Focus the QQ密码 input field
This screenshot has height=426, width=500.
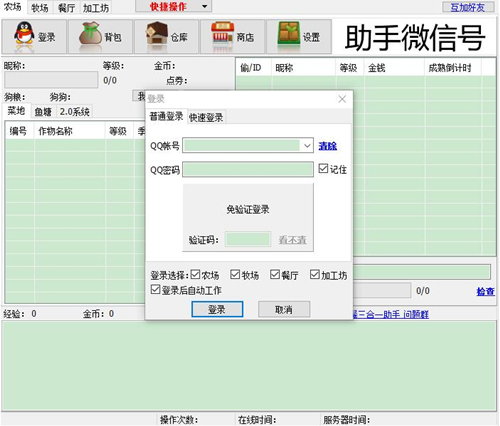248,170
